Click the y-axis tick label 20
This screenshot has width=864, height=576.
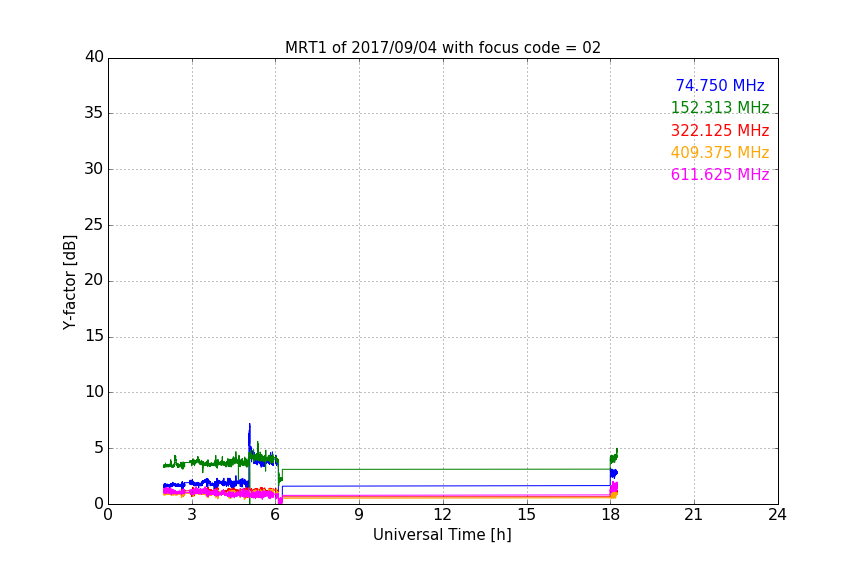(94, 280)
